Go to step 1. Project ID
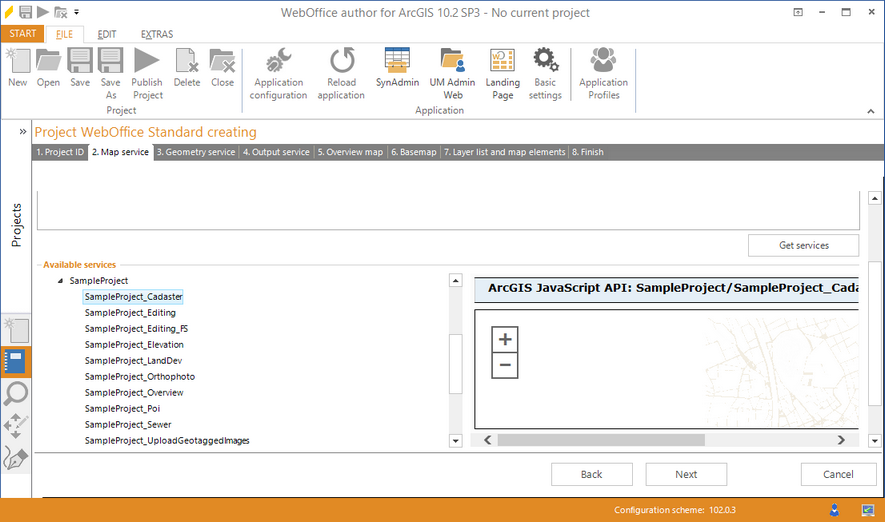The height and width of the screenshot is (522, 885). 60,152
